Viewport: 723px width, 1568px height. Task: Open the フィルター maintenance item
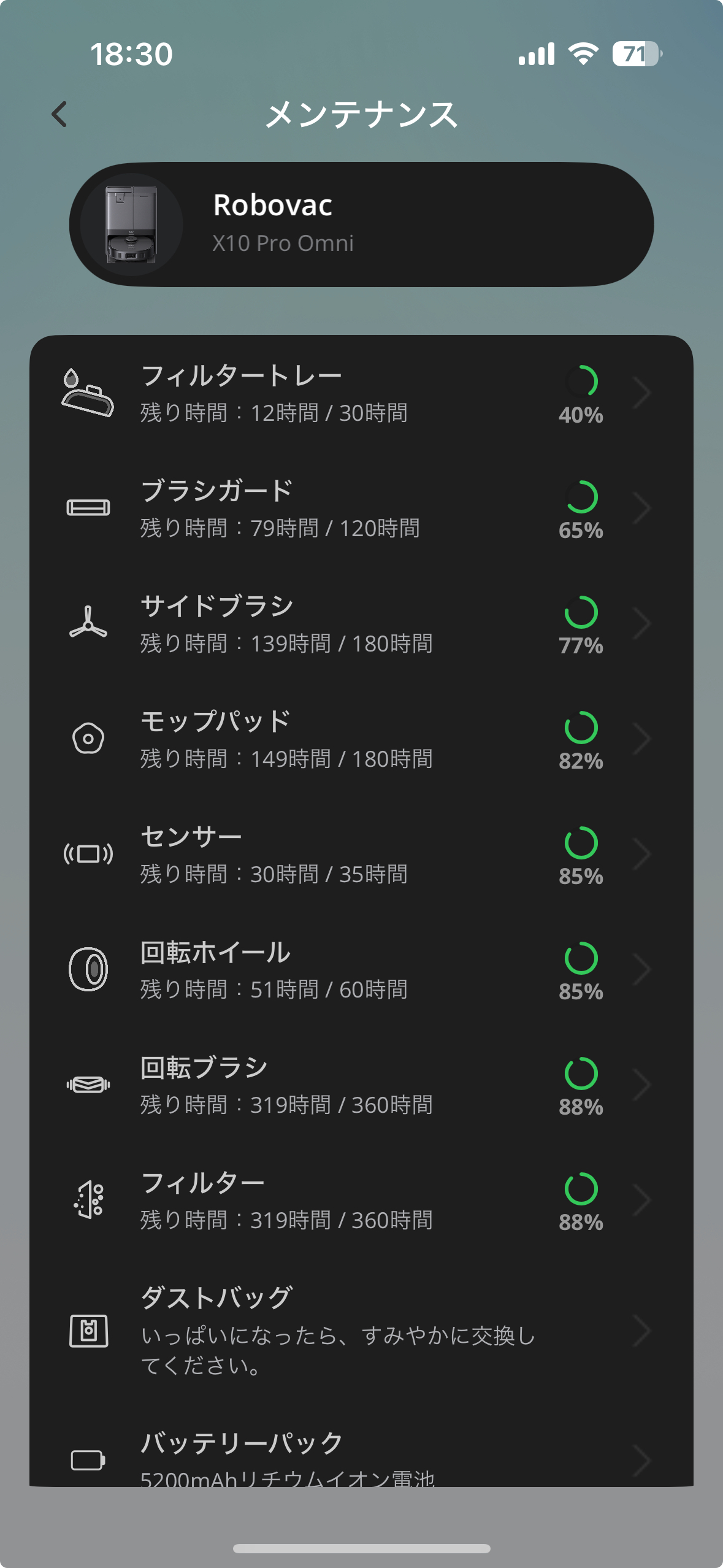tap(361, 1200)
